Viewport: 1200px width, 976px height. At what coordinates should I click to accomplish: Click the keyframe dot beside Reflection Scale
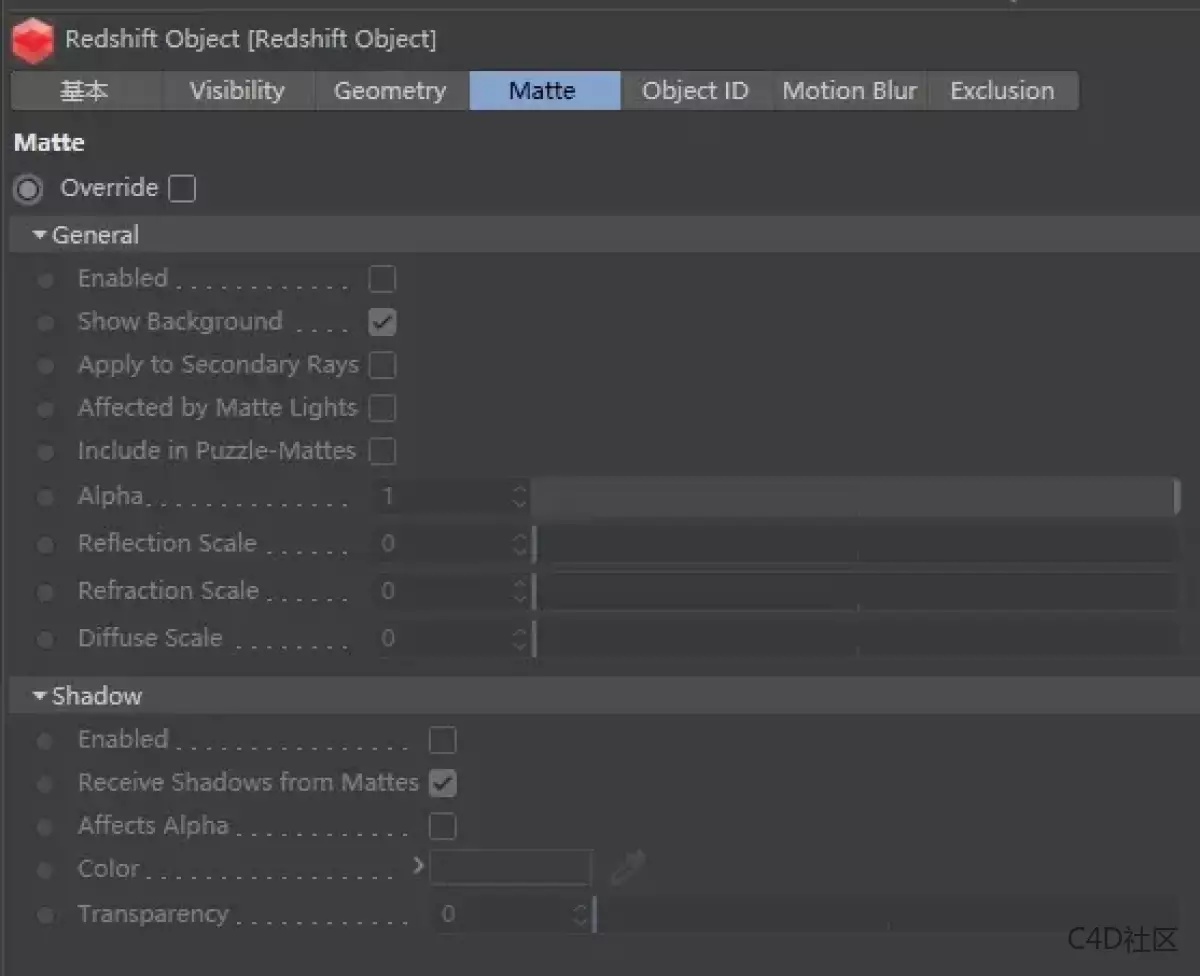(45, 544)
